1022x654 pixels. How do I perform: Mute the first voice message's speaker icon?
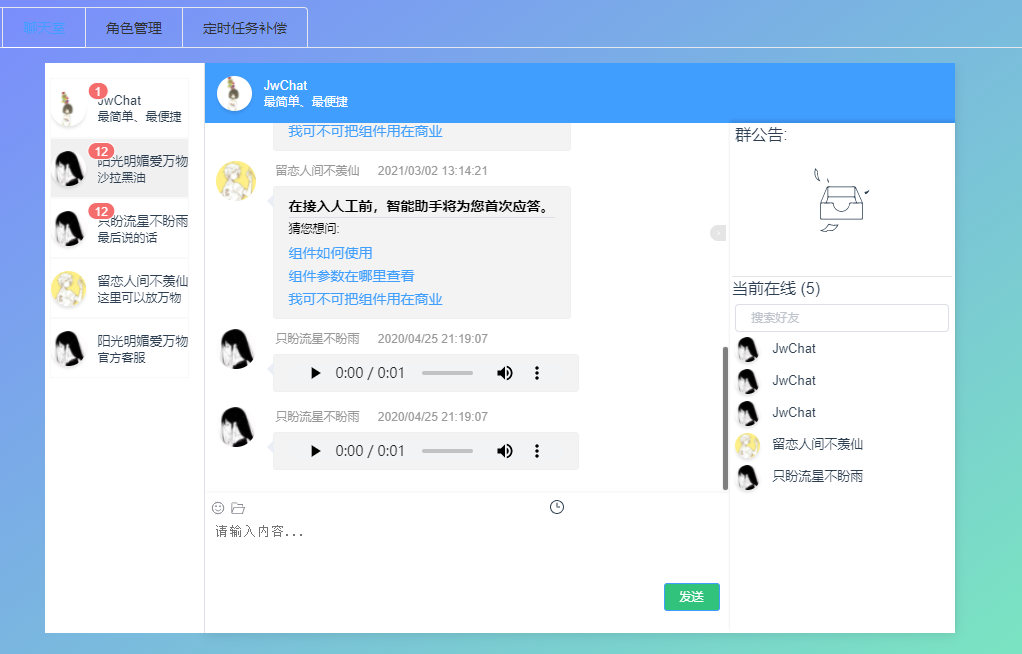(504, 372)
